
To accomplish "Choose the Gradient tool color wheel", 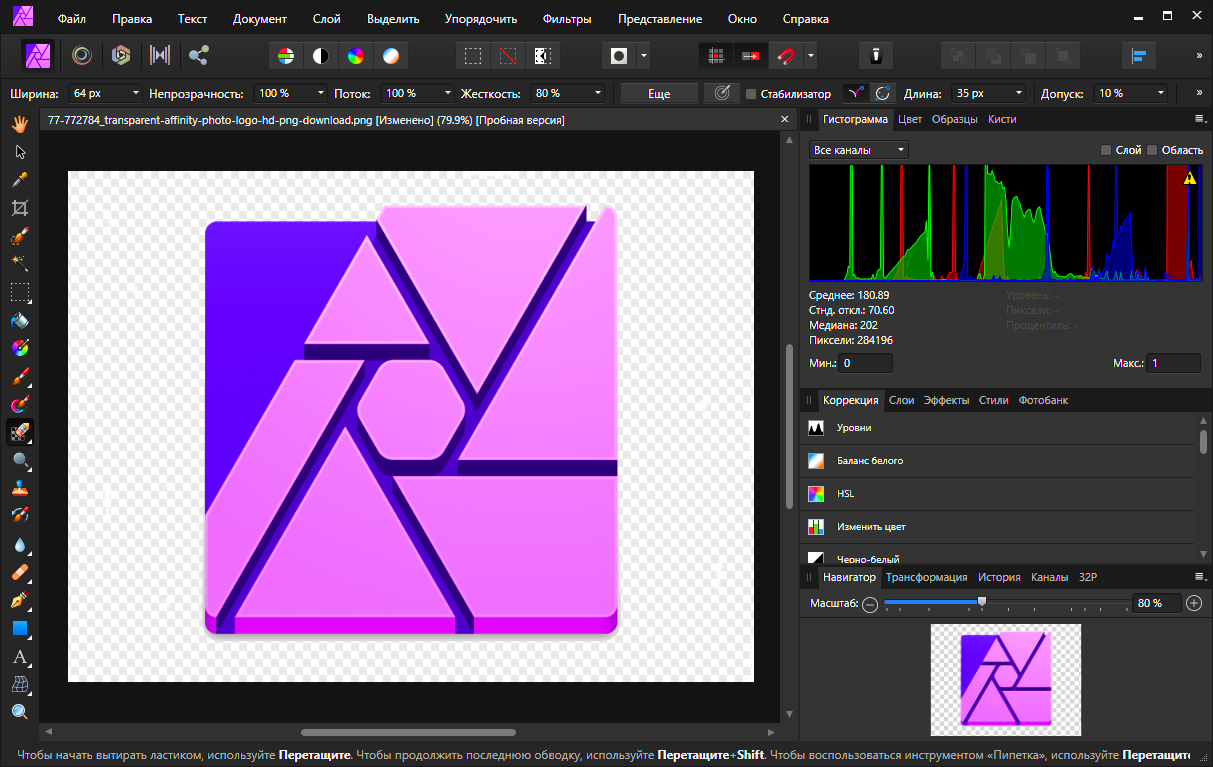I will (19, 349).
